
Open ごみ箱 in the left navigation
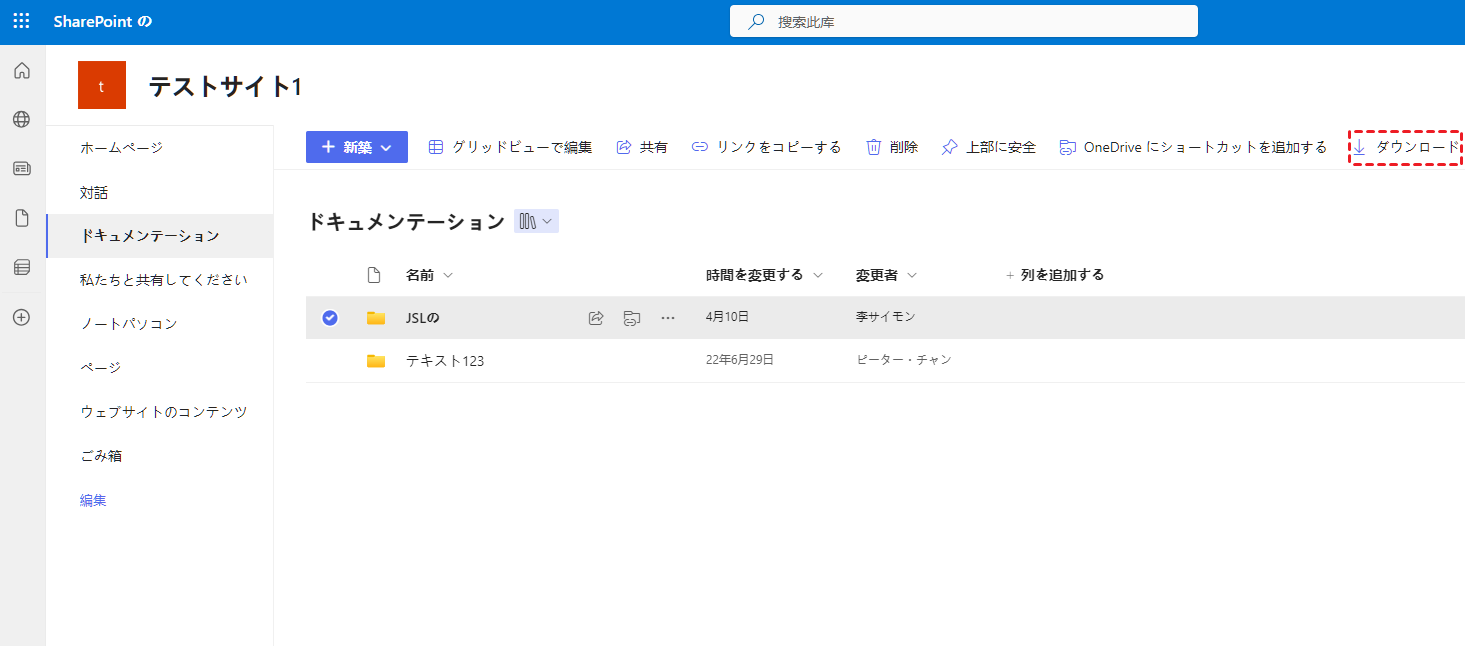tap(101, 456)
